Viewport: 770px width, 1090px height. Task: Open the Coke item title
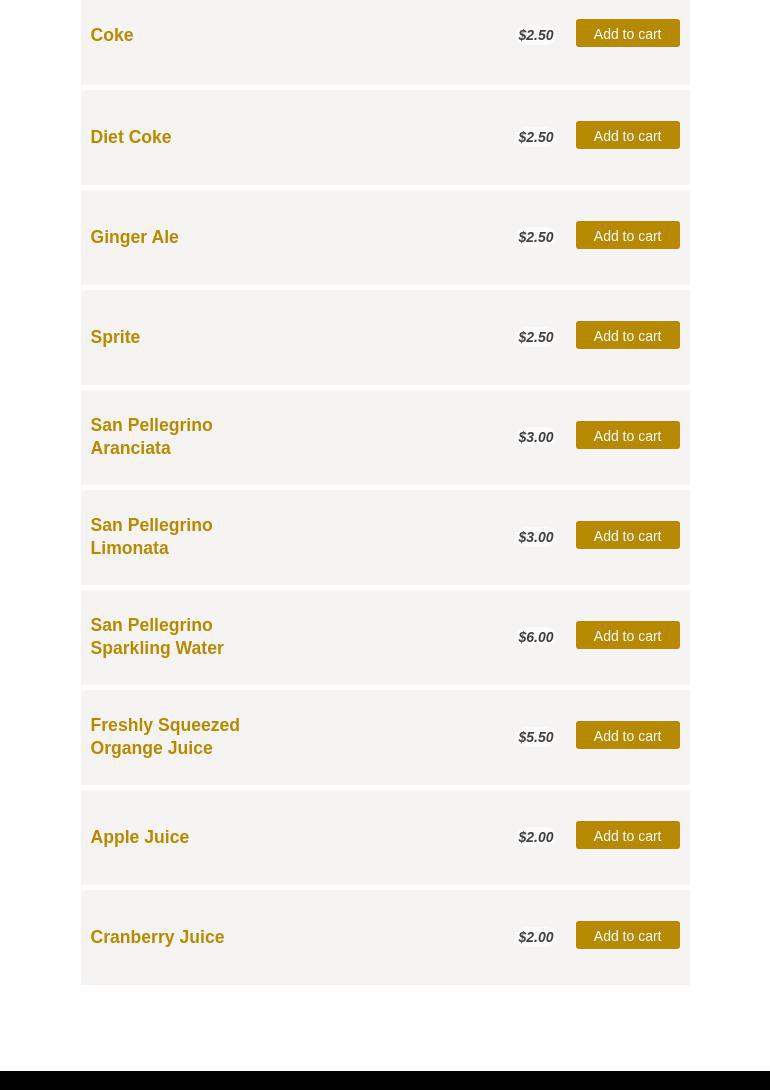tap(112, 35)
